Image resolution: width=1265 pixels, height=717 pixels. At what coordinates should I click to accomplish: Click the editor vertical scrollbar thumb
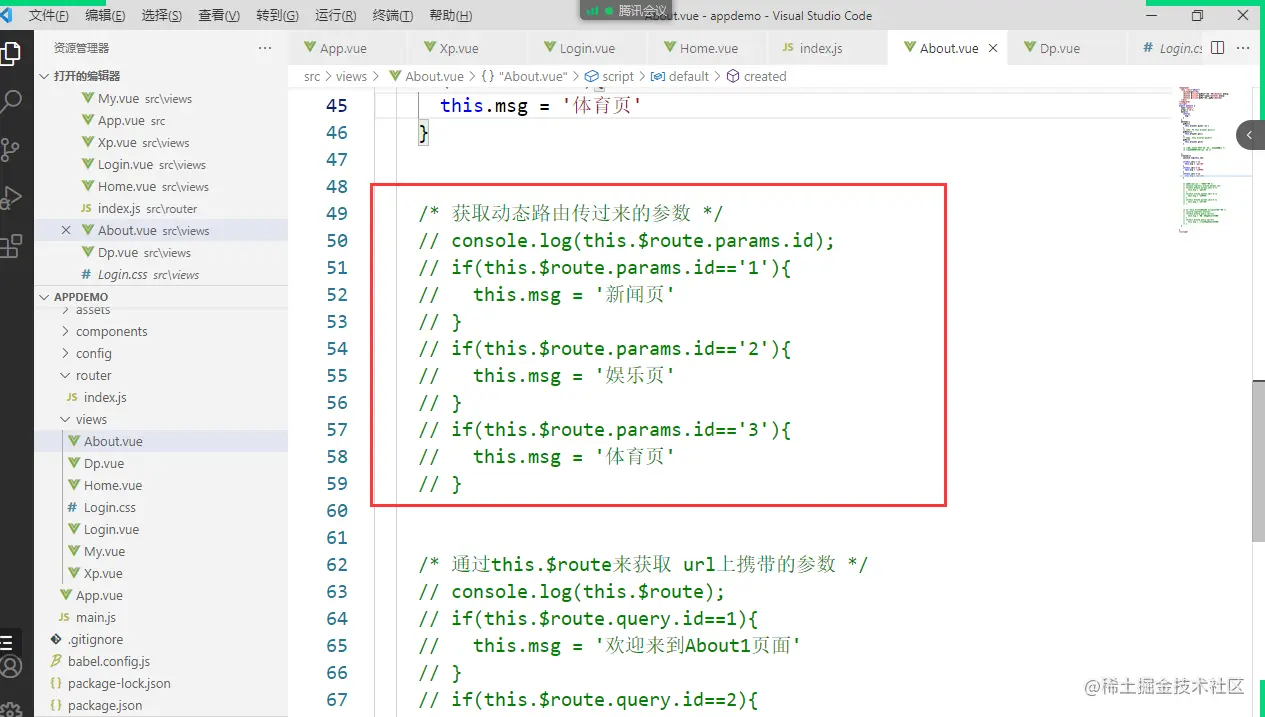pos(1258,461)
